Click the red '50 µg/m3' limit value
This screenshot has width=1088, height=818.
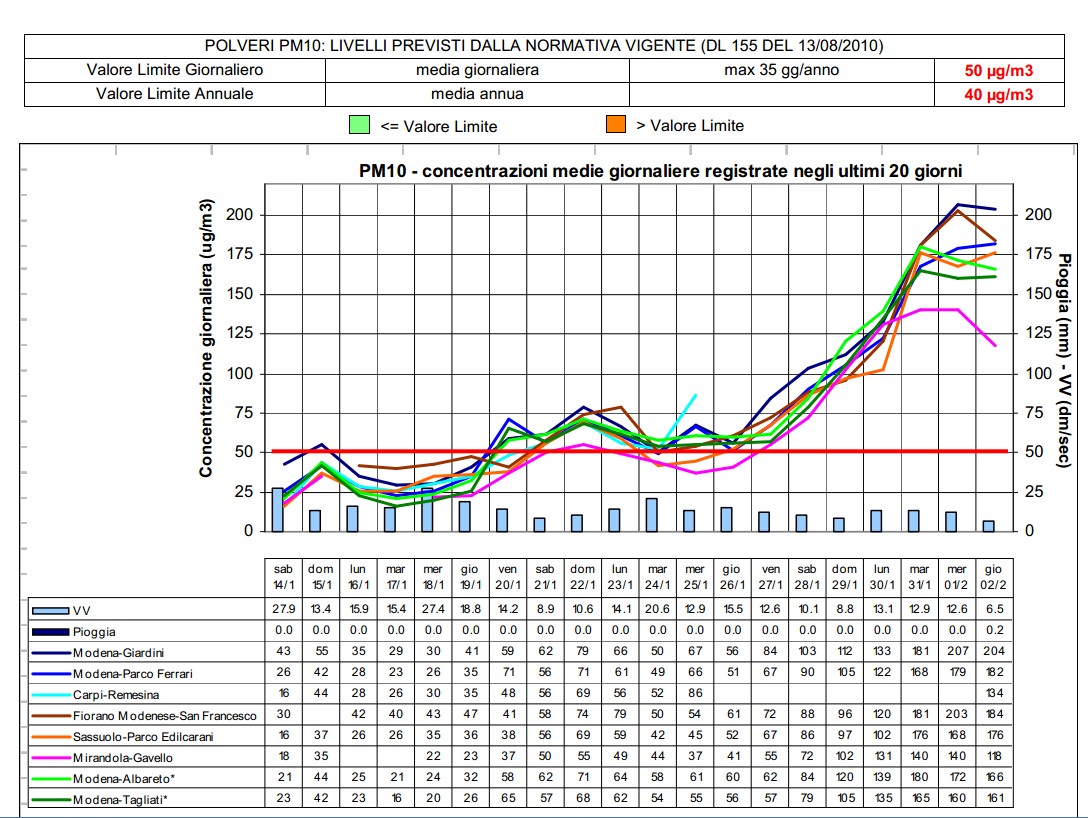point(997,71)
